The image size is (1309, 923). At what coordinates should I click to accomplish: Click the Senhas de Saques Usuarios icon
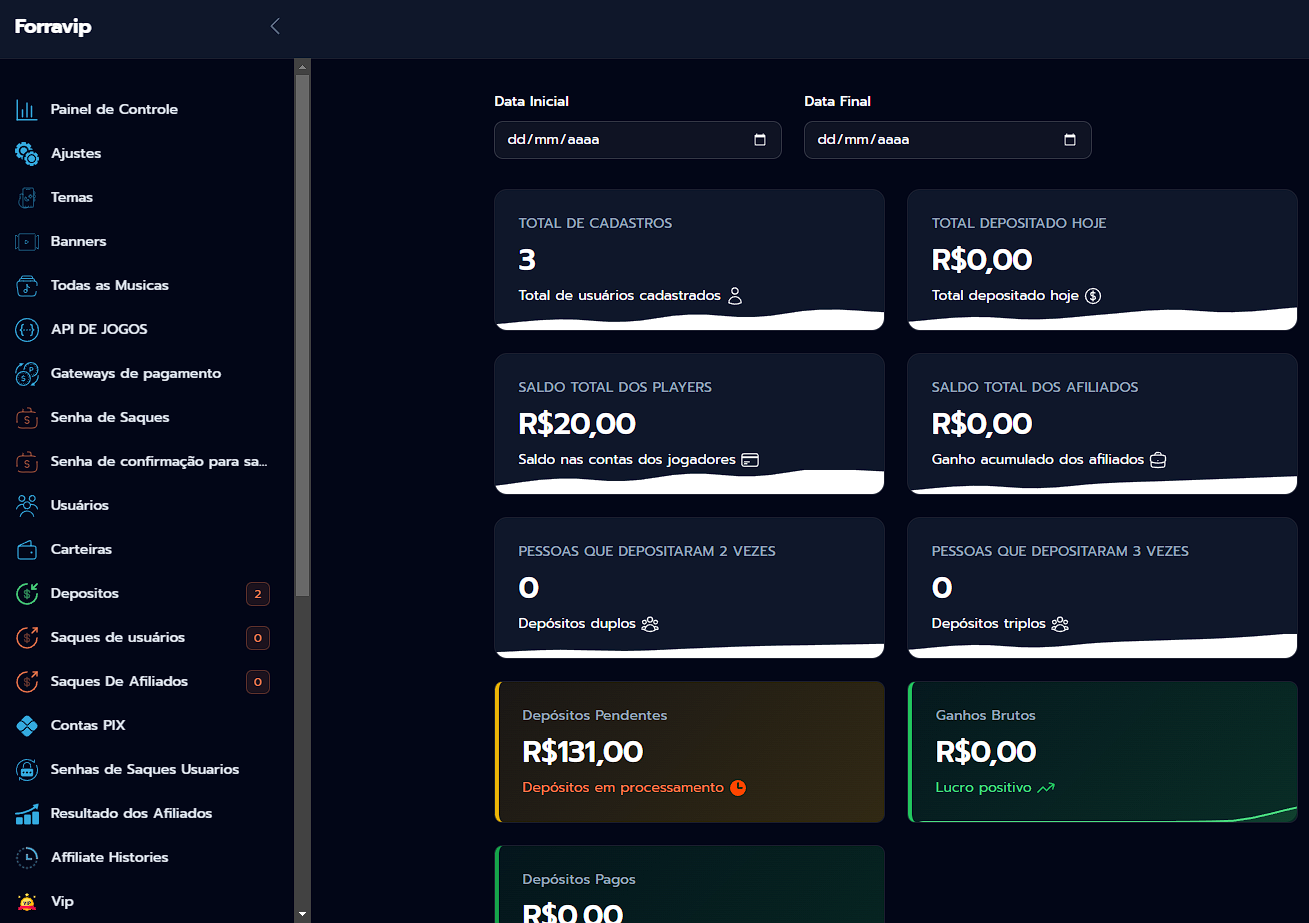click(27, 769)
